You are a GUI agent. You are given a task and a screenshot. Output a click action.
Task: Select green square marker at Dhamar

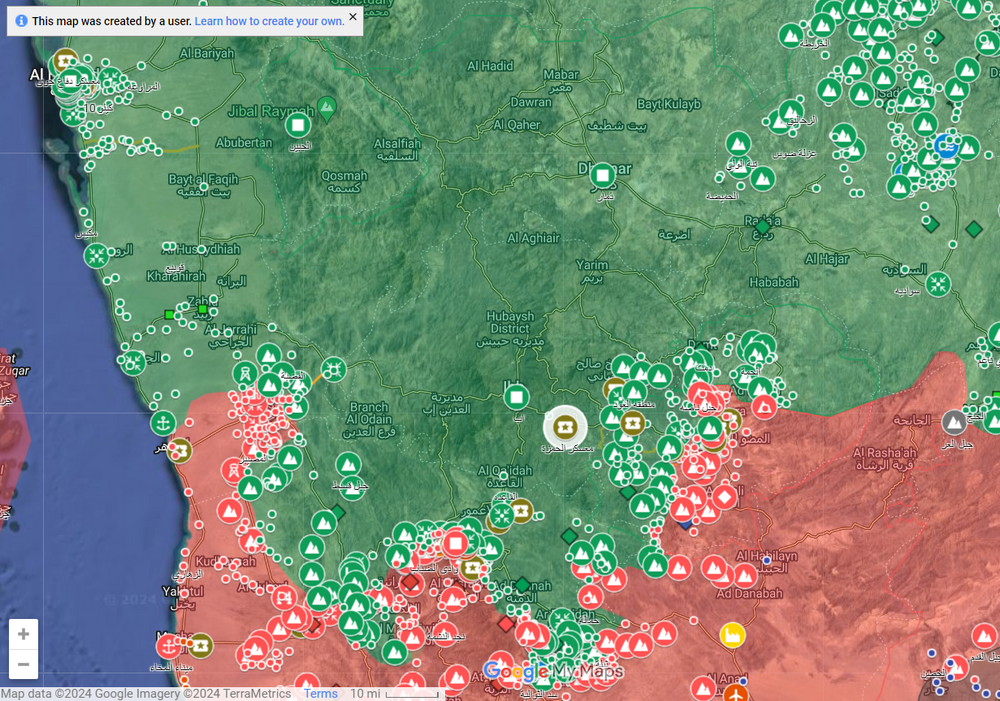point(602,176)
